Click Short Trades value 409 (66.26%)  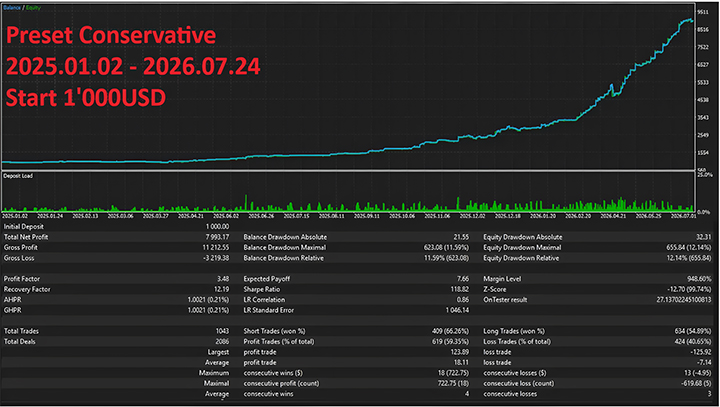(450, 331)
